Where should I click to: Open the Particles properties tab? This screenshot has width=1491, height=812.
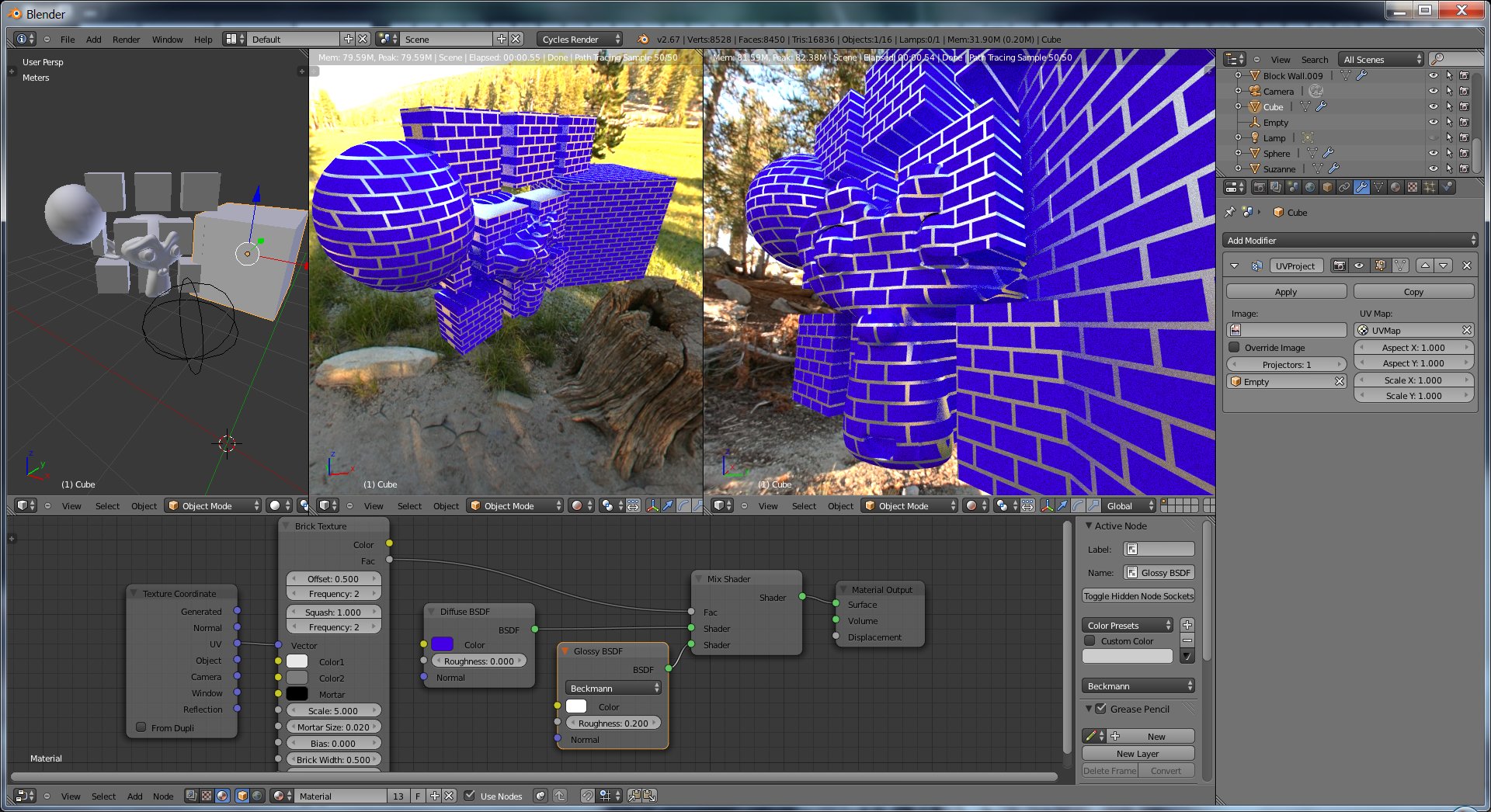pos(1430,187)
